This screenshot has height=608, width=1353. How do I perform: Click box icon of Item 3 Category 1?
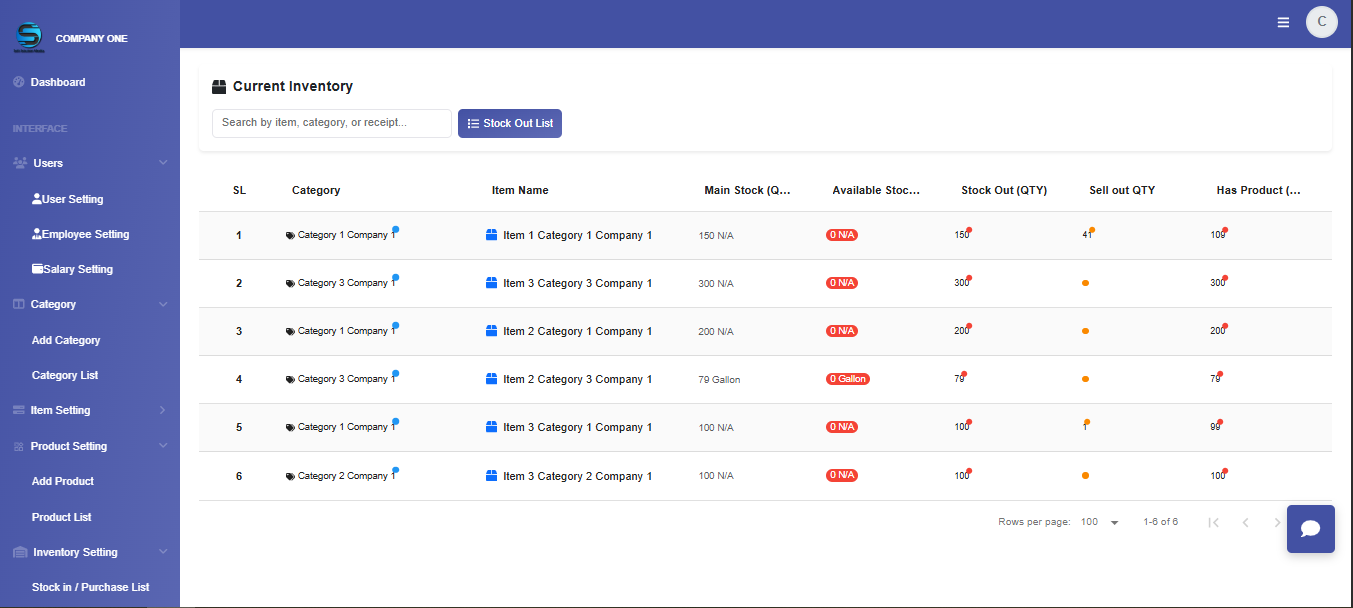coord(491,427)
